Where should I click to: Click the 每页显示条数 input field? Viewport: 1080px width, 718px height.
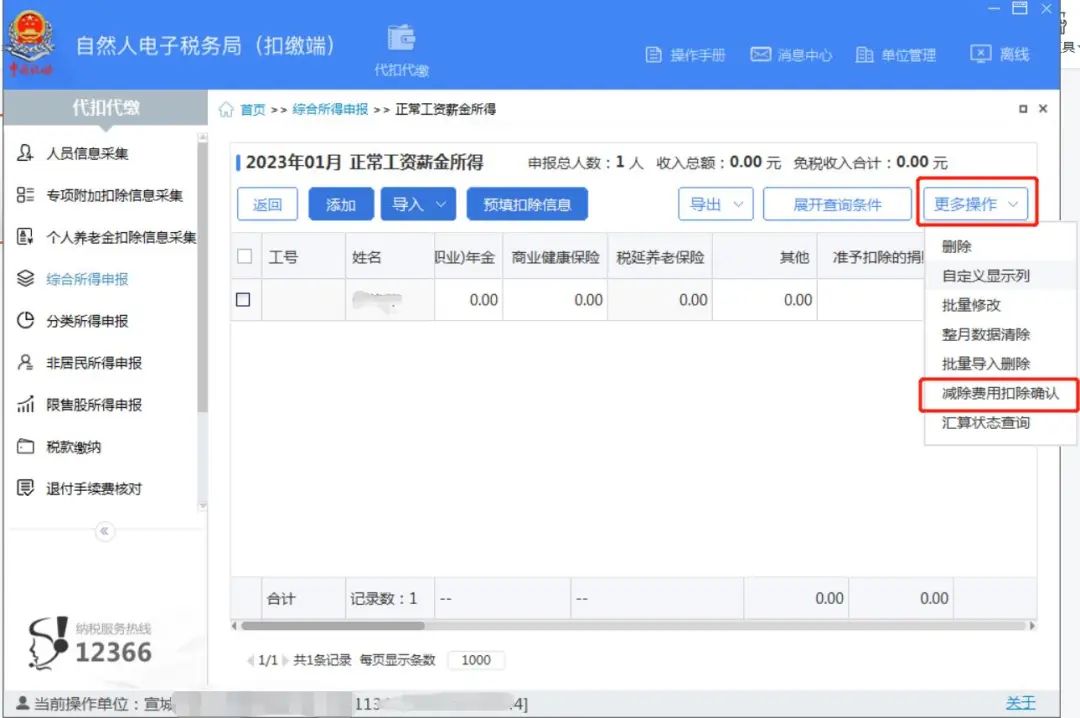coord(476,660)
